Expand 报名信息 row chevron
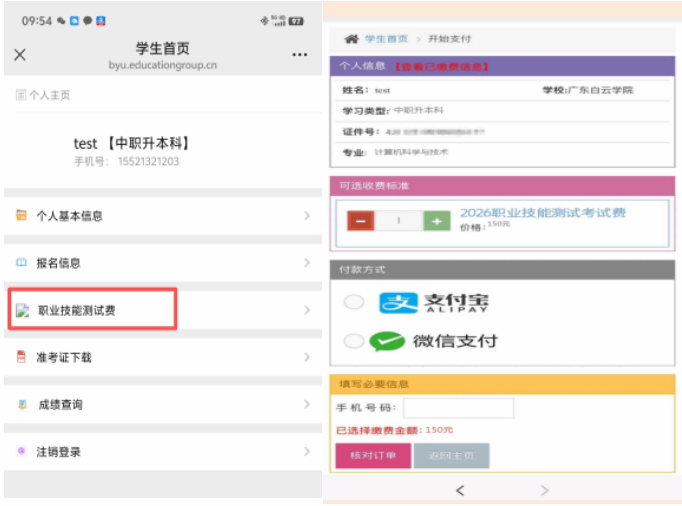This screenshot has width=682, height=506. (x=306, y=263)
